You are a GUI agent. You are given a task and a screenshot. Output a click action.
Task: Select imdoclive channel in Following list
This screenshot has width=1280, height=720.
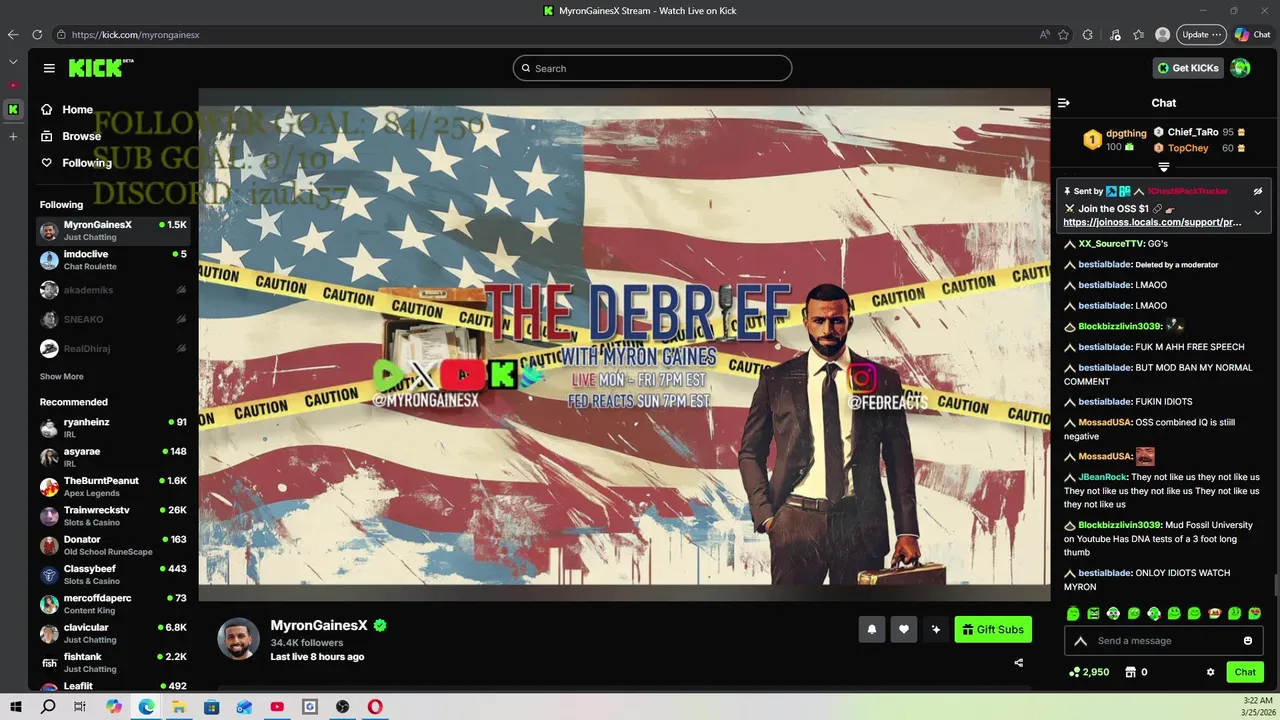(x=113, y=260)
